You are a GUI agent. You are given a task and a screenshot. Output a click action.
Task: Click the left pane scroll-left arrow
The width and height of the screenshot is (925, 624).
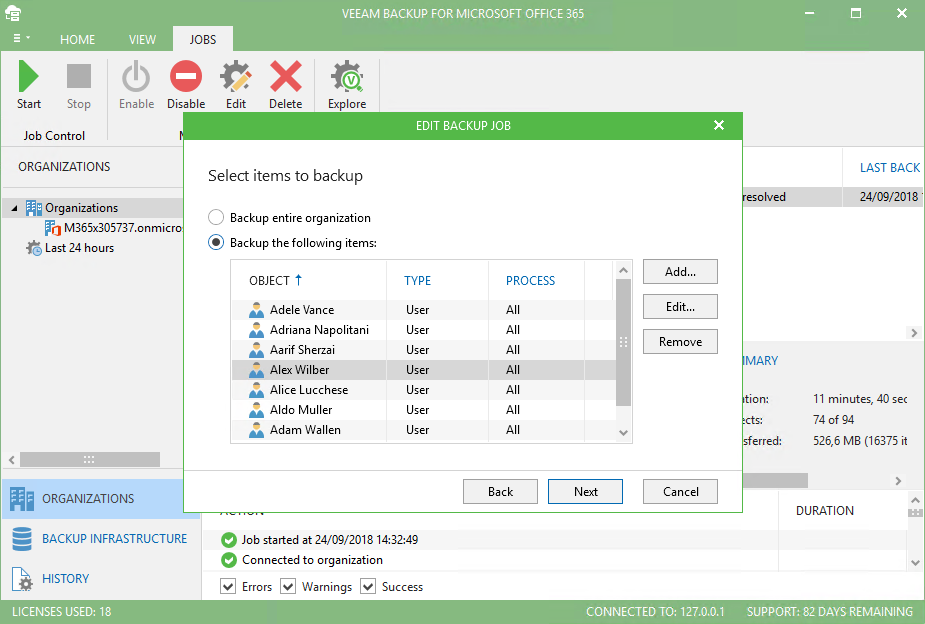tap(12, 459)
